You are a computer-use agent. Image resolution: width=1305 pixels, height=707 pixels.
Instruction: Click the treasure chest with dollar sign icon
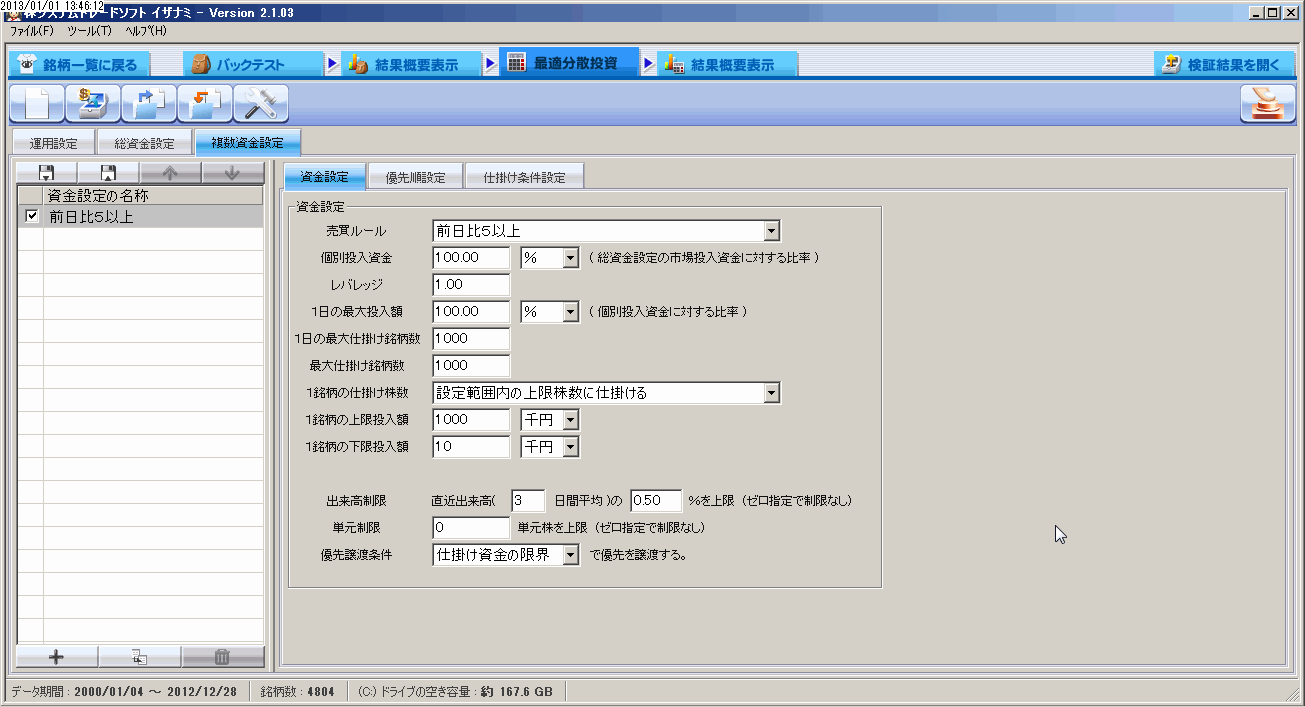pyautogui.click(x=93, y=104)
